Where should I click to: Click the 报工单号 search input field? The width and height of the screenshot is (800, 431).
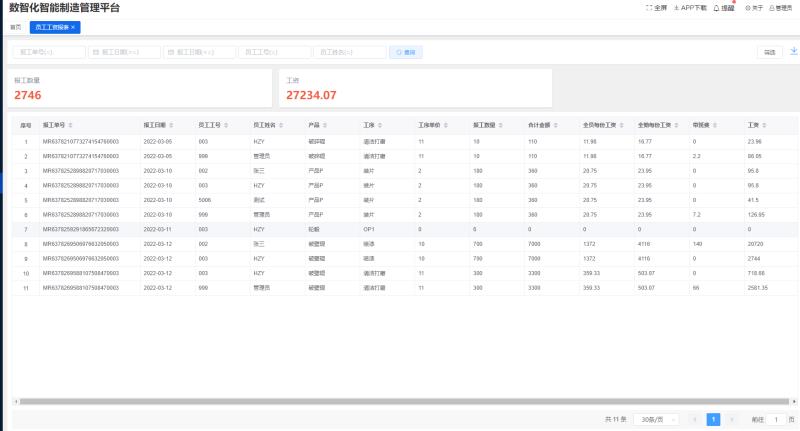[47, 52]
